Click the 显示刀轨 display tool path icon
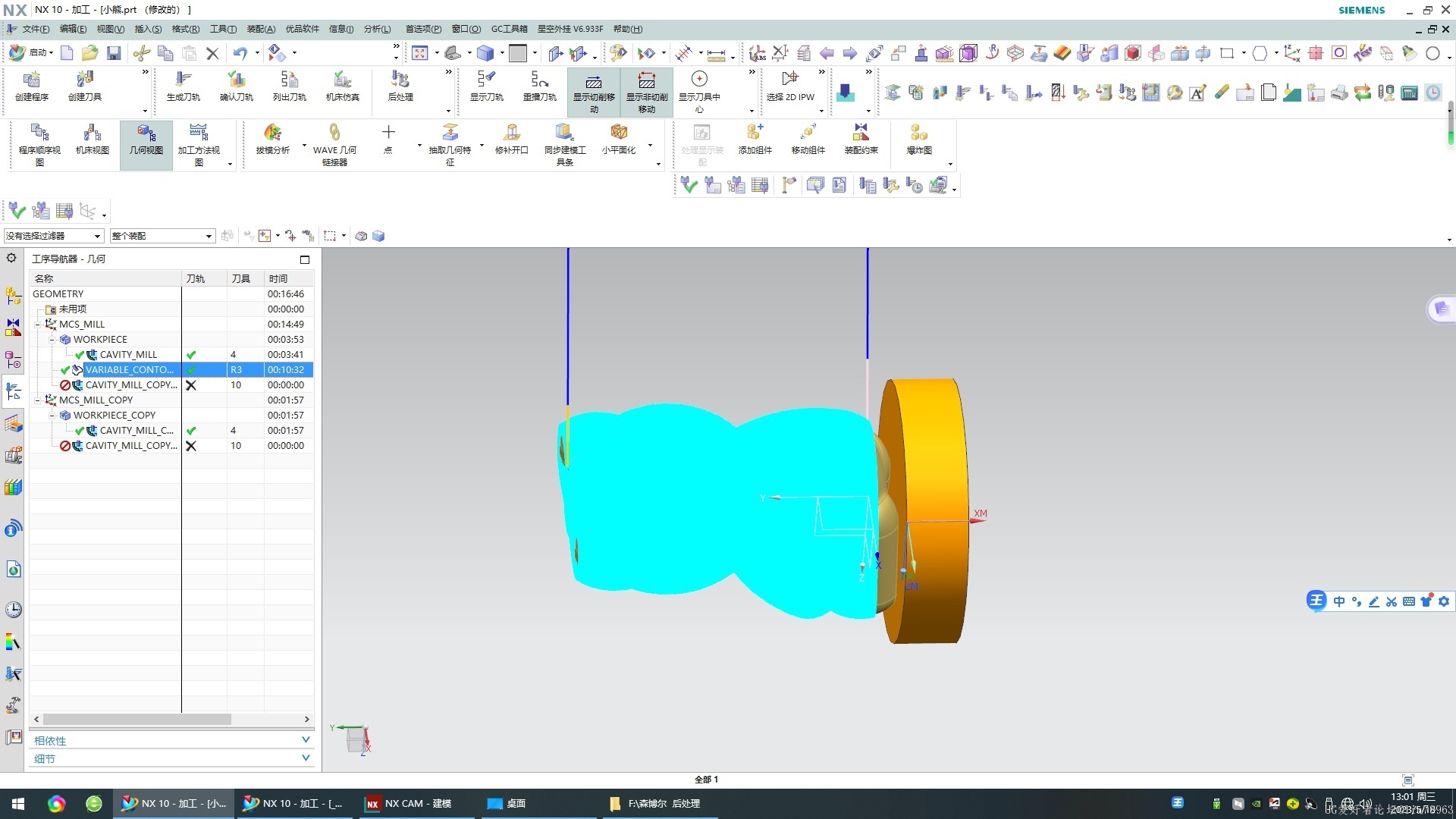 [x=486, y=85]
